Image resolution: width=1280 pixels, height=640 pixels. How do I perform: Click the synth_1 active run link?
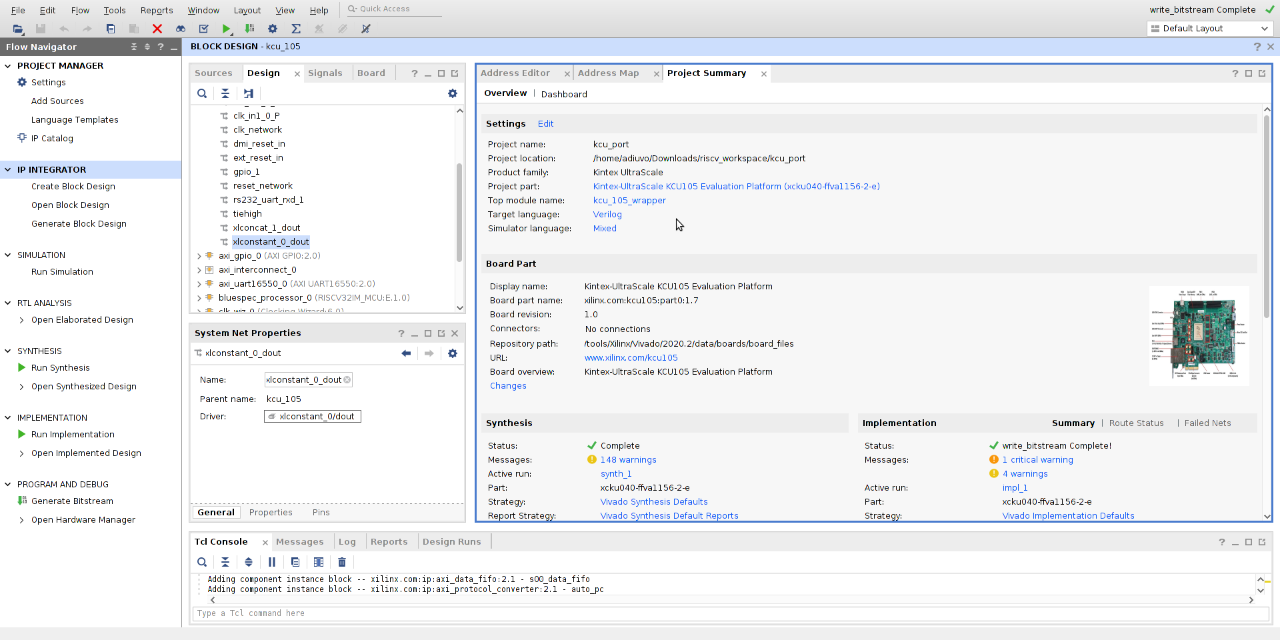pyautogui.click(x=616, y=474)
